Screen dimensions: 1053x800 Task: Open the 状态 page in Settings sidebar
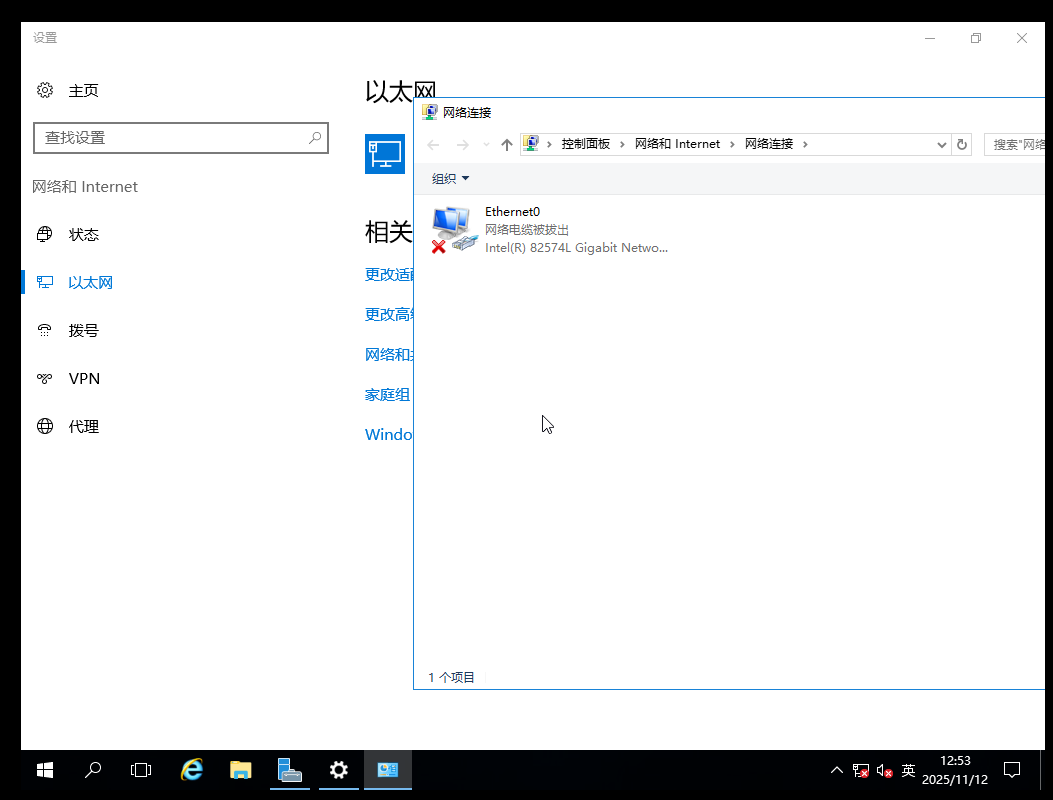(83, 234)
